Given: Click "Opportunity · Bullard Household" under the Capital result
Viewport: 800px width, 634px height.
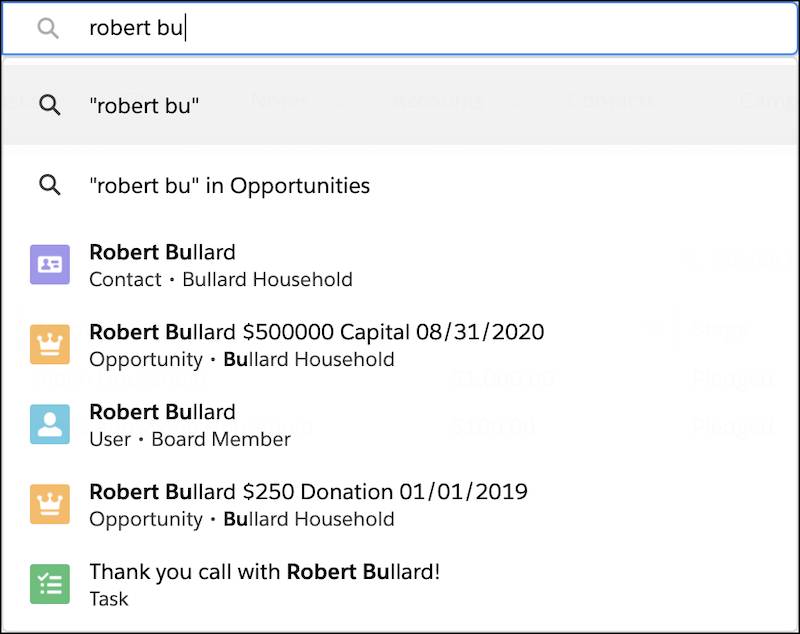Looking at the screenshot, I should [242, 360].
